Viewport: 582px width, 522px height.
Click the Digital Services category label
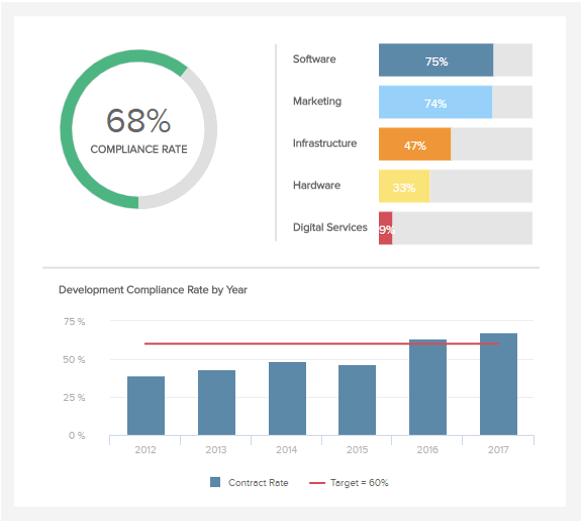330,227
